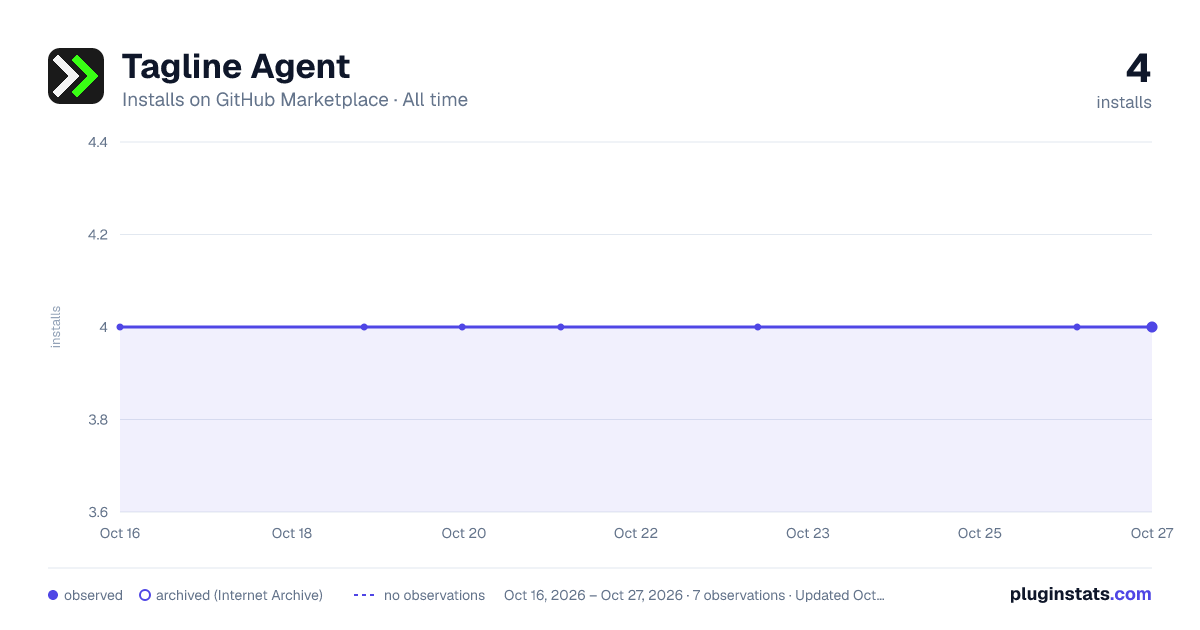Click the no observations dashed legend marker
Viewport: 1200px width, 630px height.
[364, 595]
